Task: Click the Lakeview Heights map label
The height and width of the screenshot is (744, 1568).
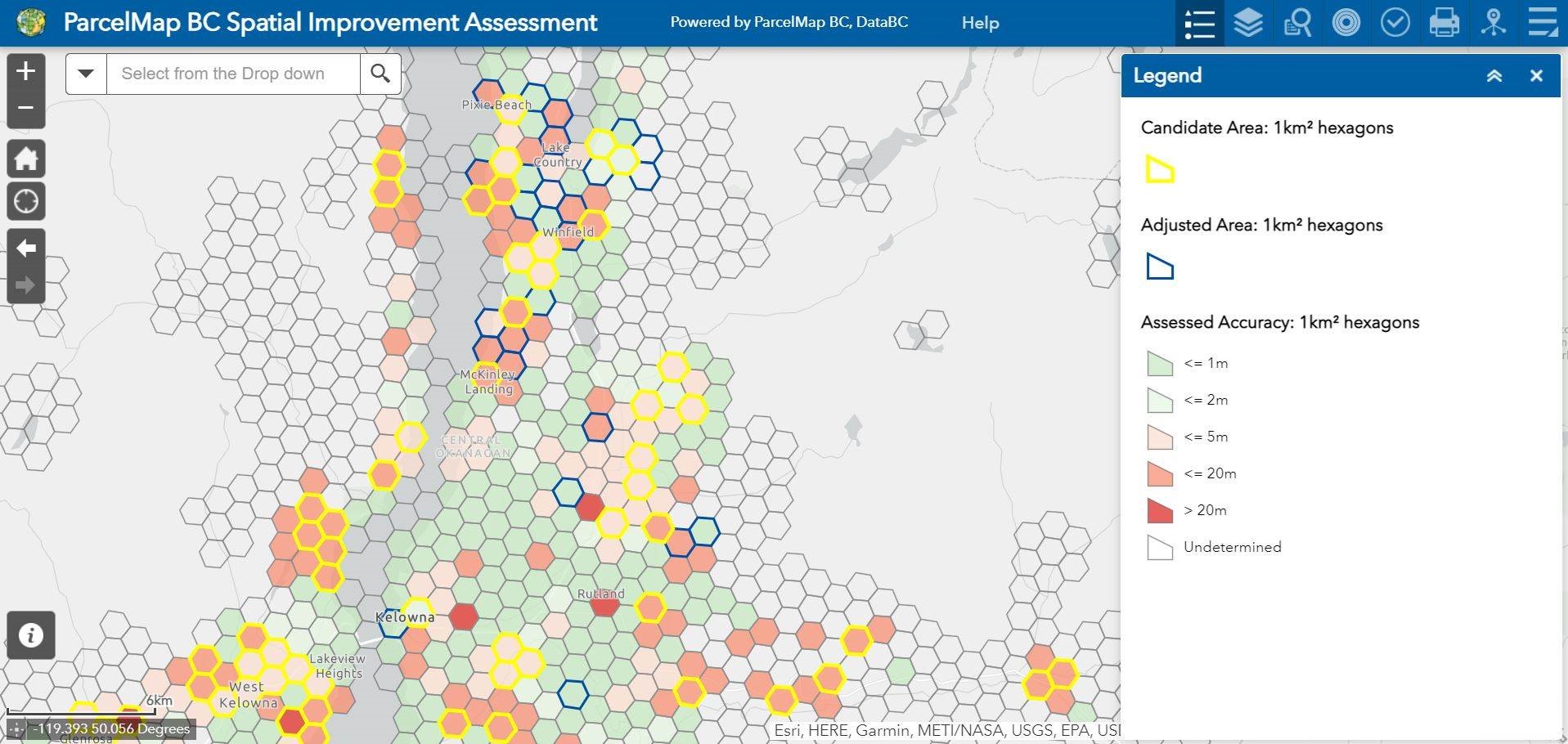Action: coord(338,666)
